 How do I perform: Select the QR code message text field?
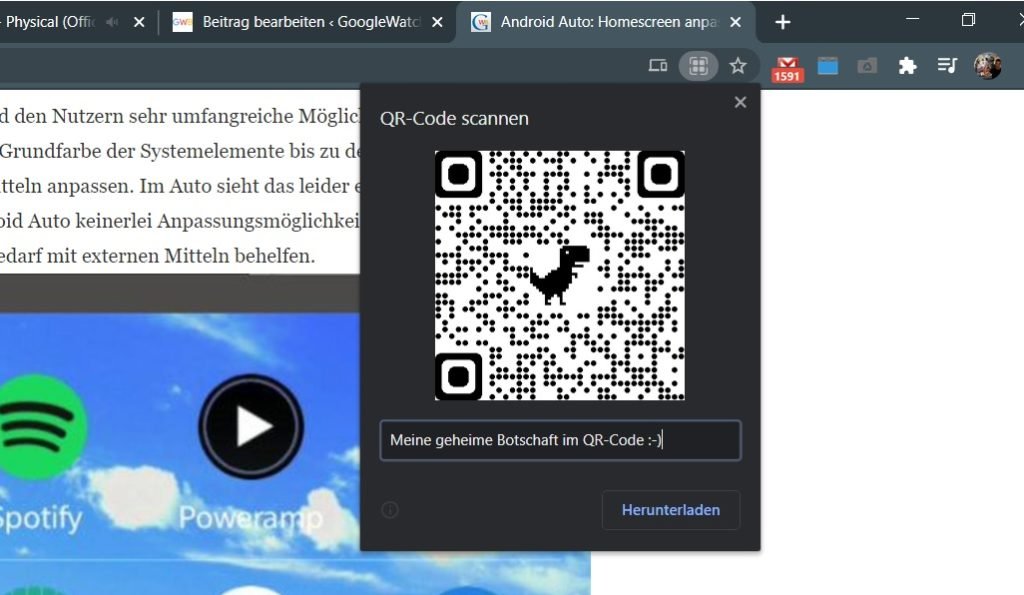click(560, 440)
